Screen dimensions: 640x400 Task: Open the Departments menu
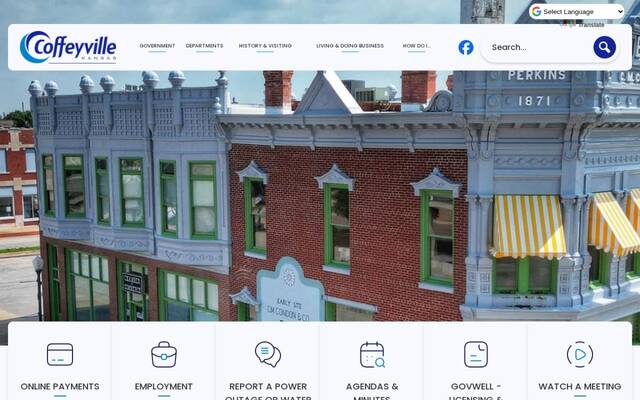pyautogui.click(x=204, y=46)
